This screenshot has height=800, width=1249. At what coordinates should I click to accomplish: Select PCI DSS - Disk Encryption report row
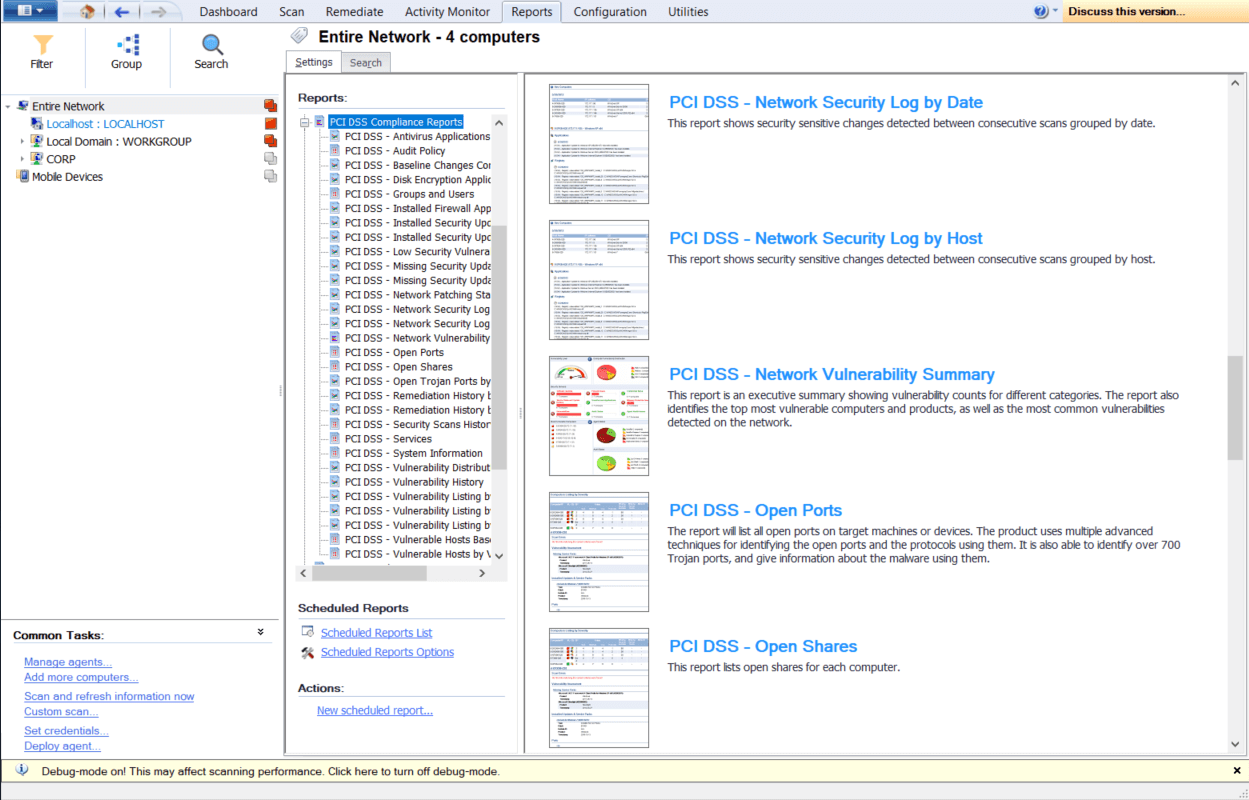coord(417,180)
